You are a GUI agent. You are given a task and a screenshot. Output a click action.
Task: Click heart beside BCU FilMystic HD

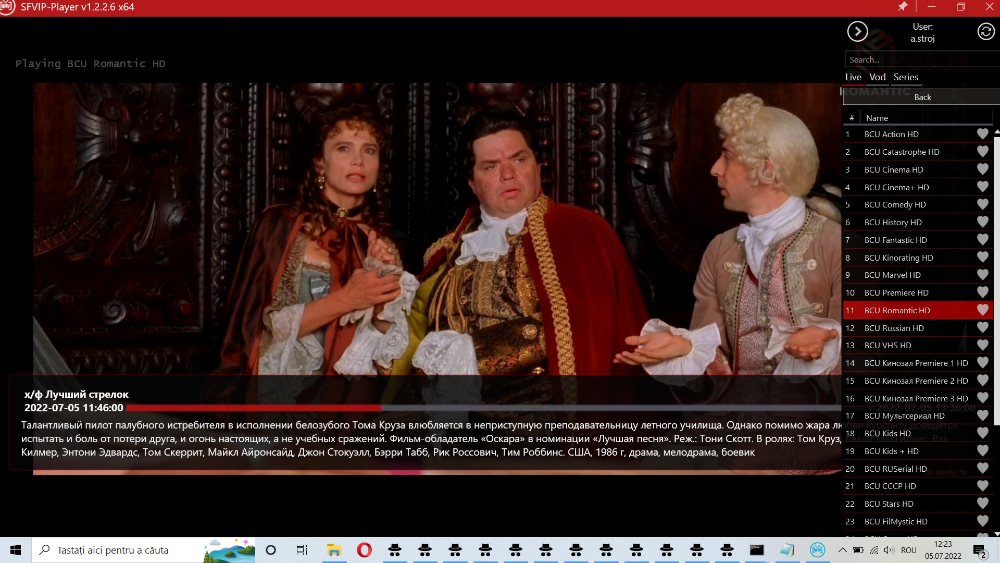point(982,522)
